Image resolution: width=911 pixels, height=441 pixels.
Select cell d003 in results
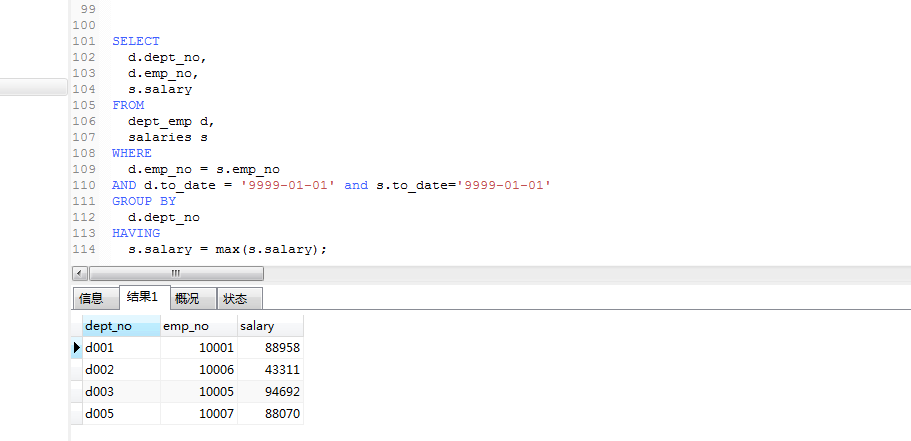[121, 392]
